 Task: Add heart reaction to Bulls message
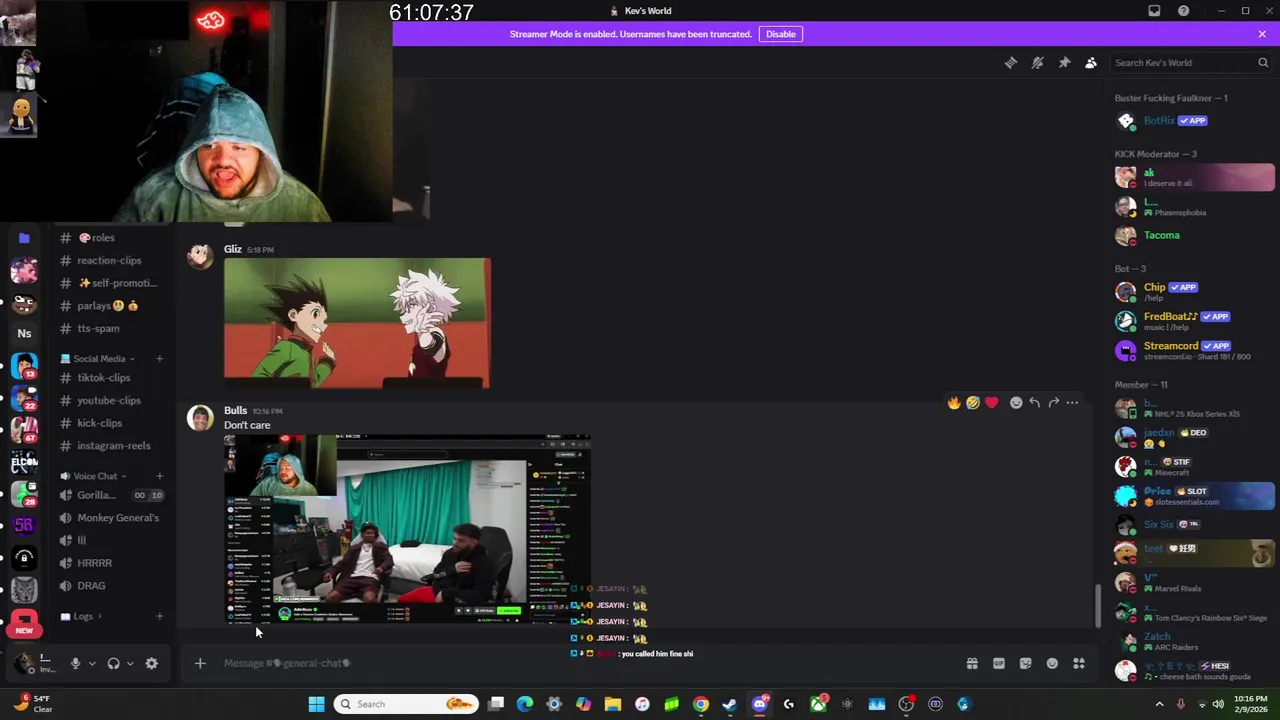[x=991, y=402]
